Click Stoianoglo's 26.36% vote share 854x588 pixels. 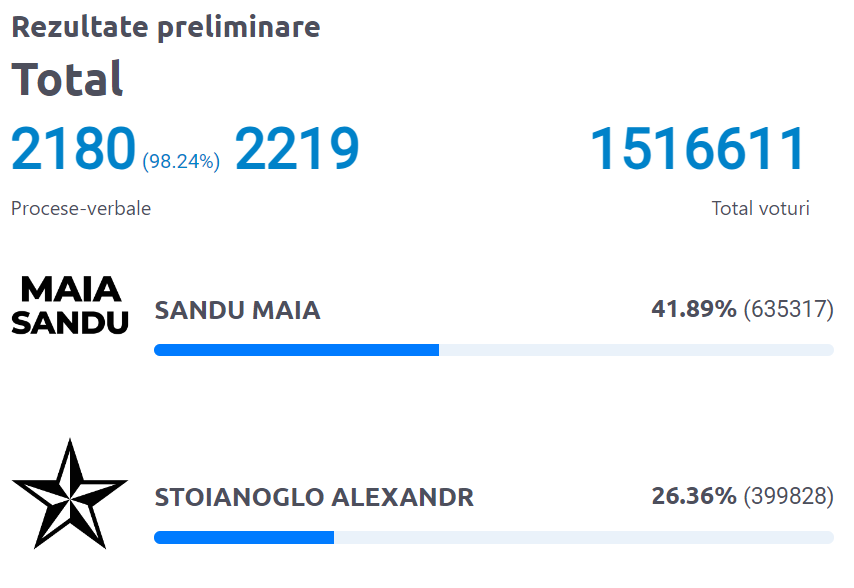pos(694,496)
